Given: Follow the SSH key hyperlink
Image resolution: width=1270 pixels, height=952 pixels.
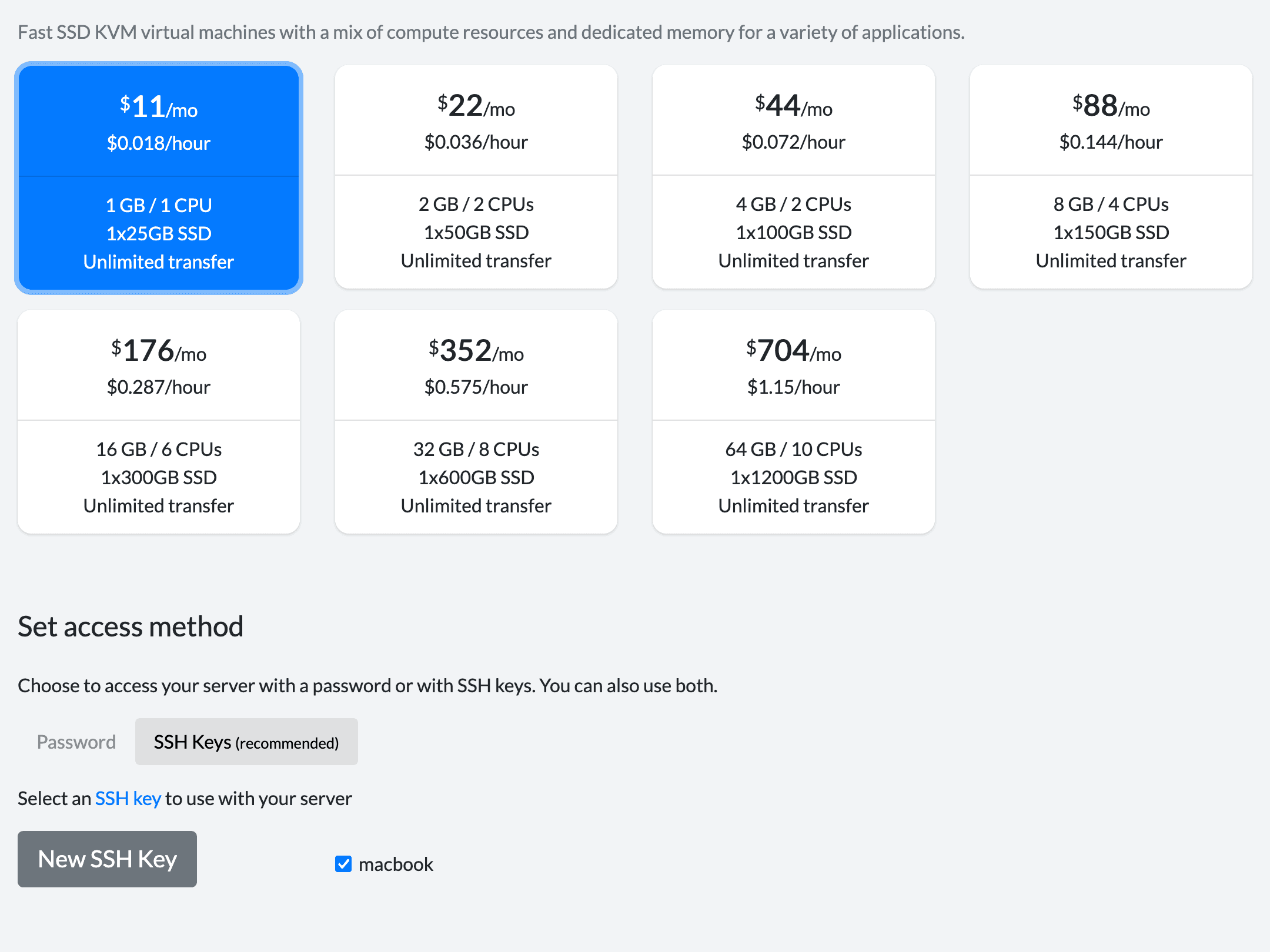Looking at the screenshot, I should (x=128, y=798).
